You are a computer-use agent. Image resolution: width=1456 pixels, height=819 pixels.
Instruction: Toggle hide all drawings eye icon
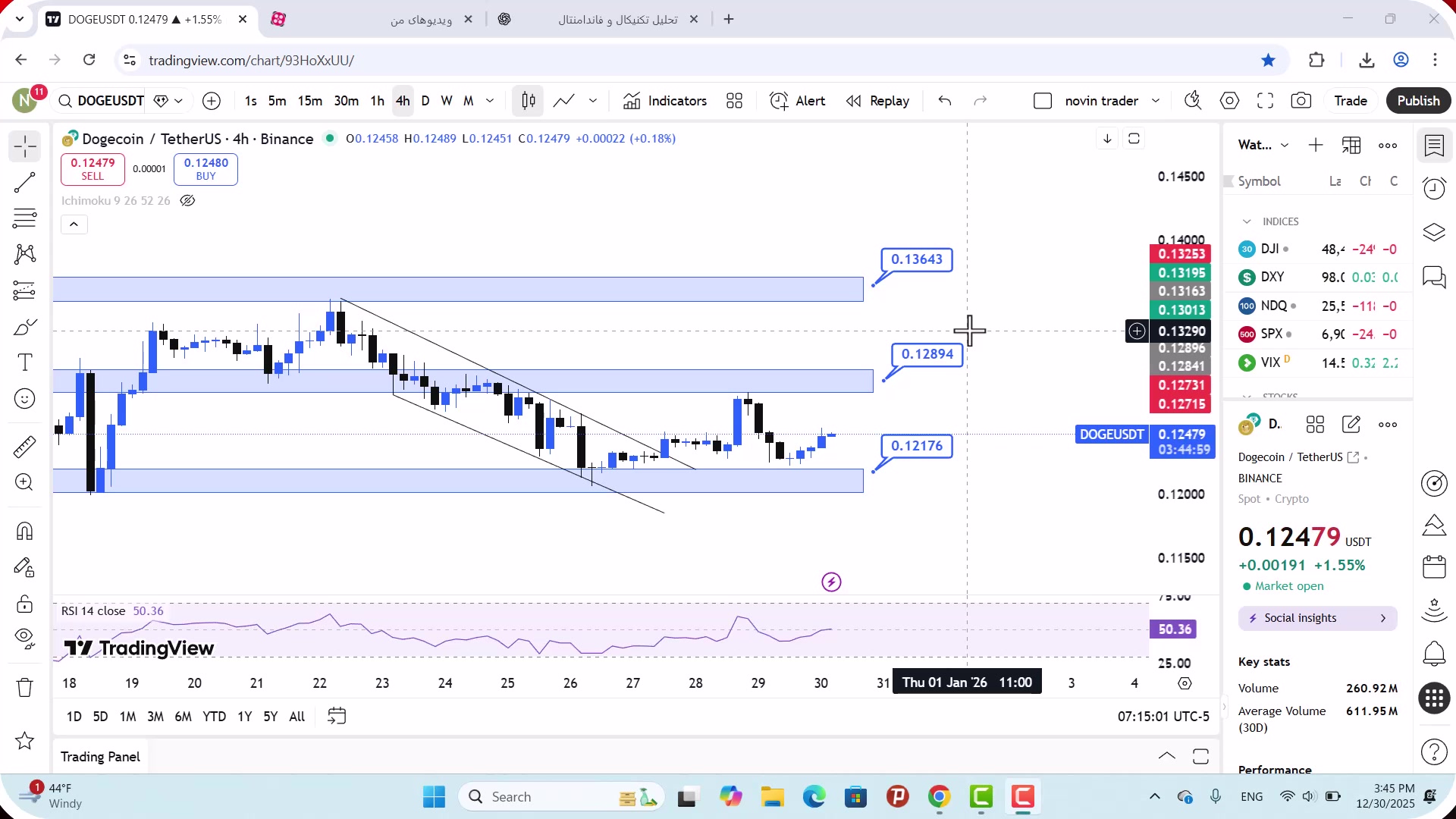[24, 639]
